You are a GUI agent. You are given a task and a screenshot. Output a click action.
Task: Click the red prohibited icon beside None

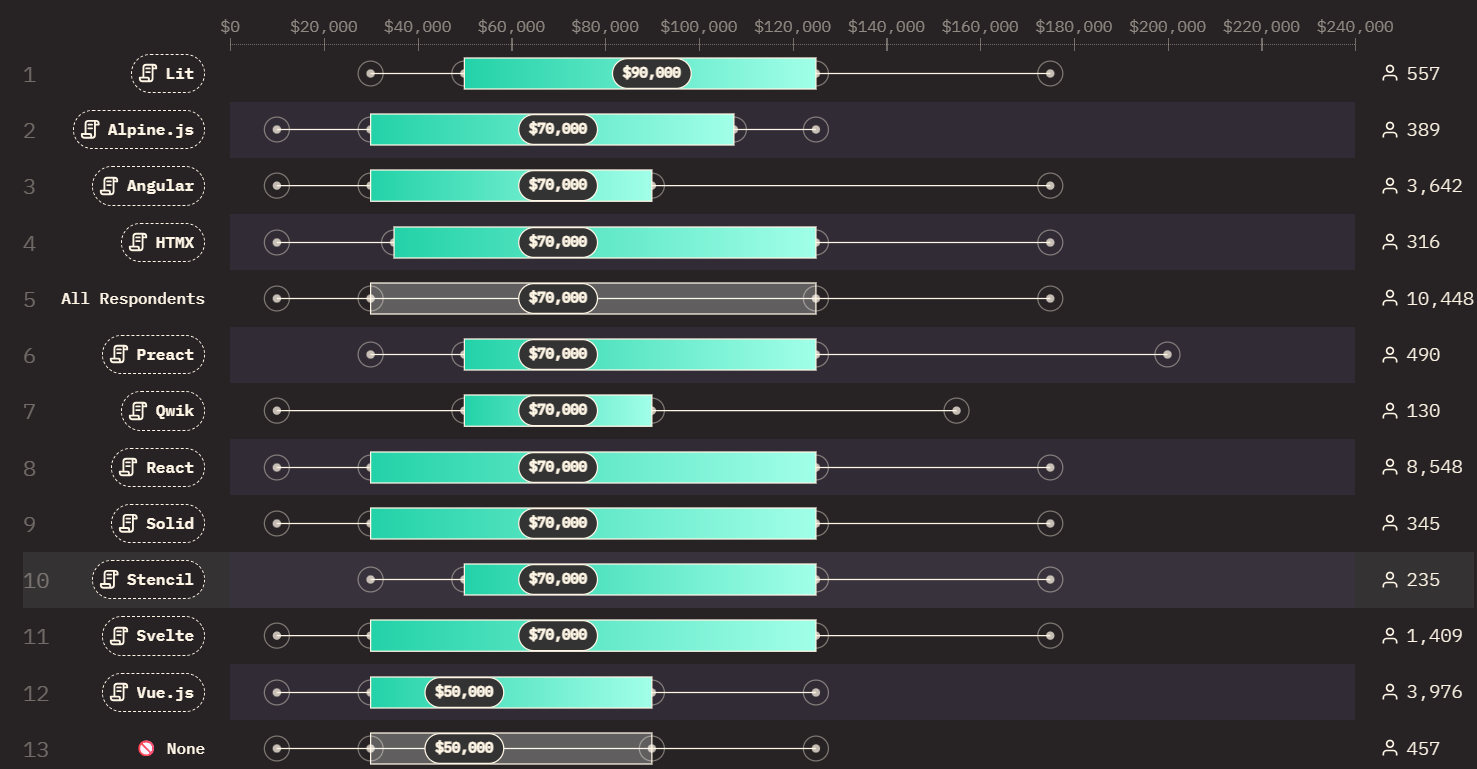pyautogui.click(x=146, y=748)
